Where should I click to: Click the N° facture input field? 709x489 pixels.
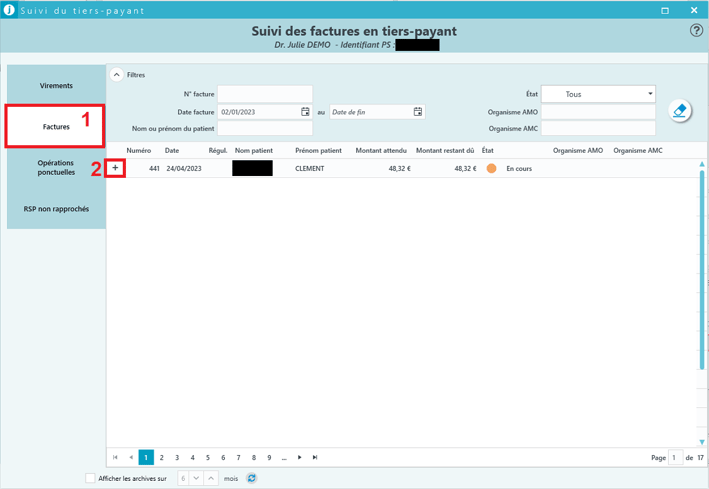pos(265,94)
